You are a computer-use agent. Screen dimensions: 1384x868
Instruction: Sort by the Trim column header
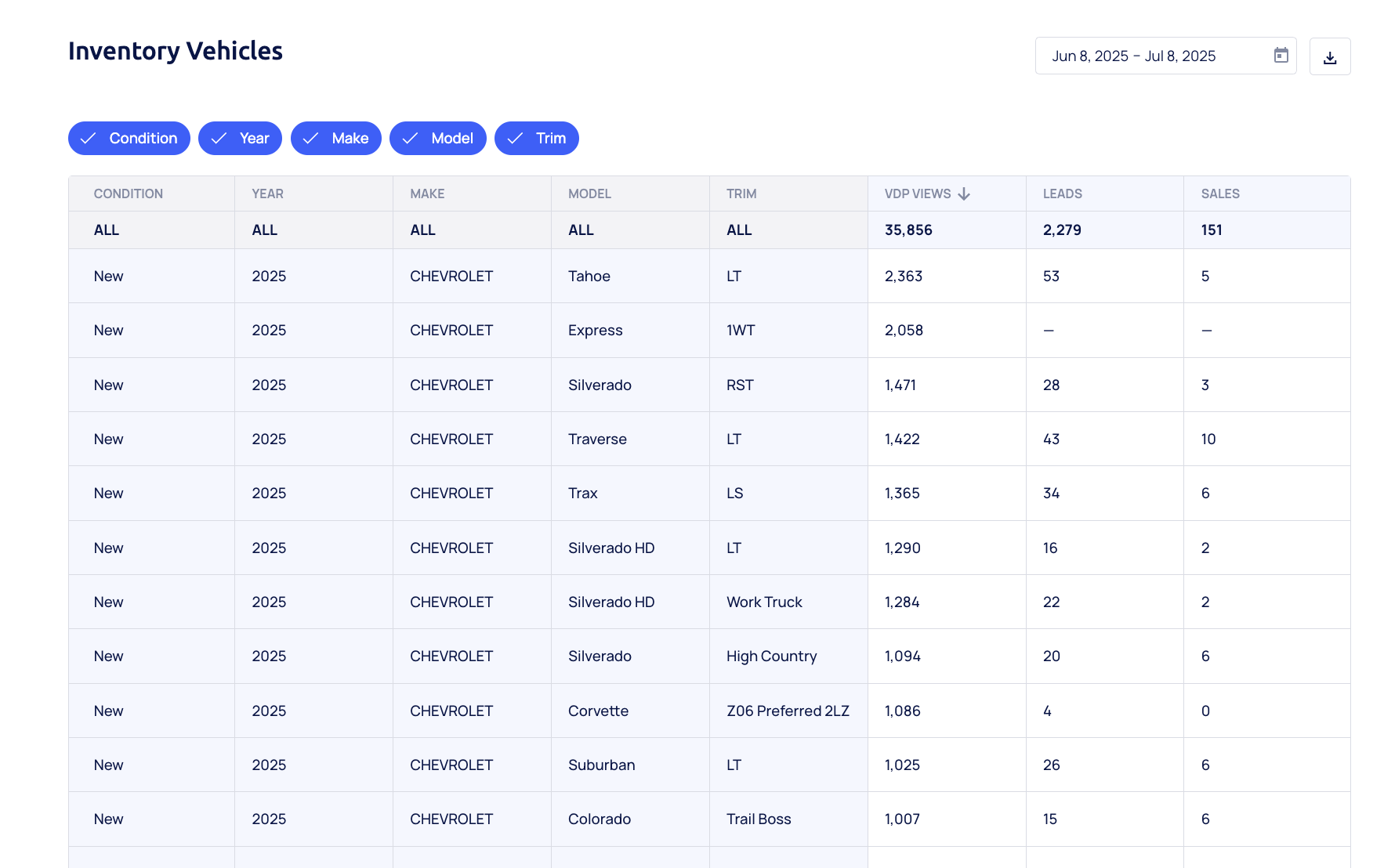click(x=741, y=193)
